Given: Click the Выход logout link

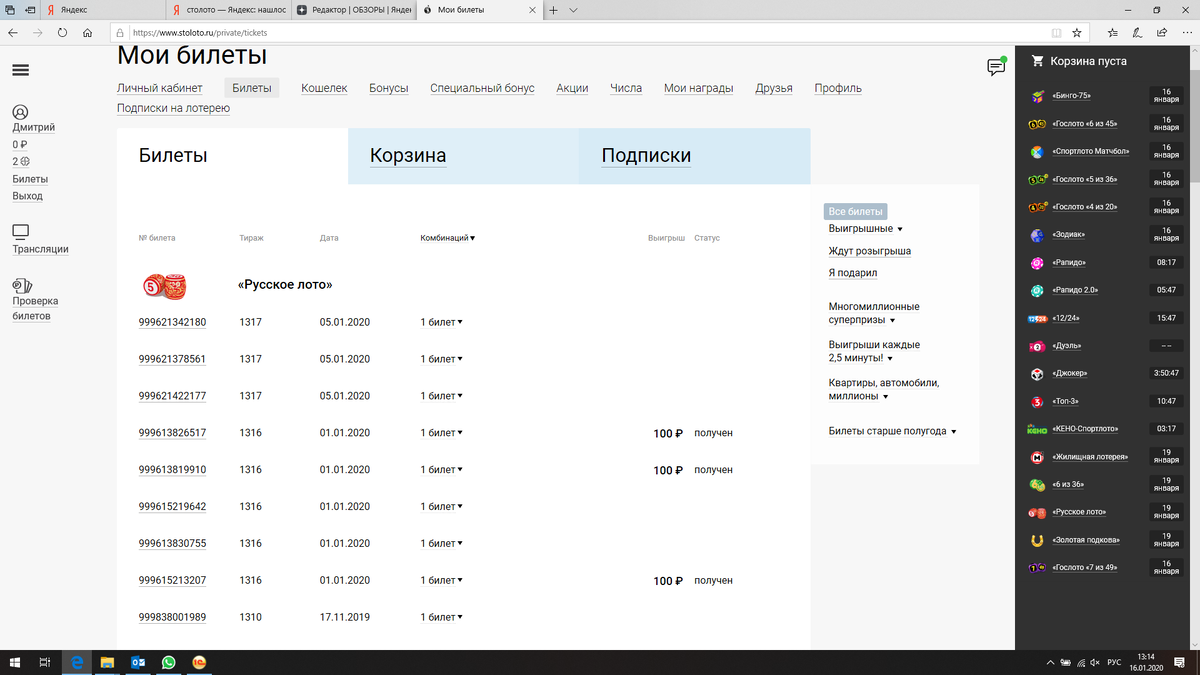Looking at the screenshot, I should pos(27,196).
